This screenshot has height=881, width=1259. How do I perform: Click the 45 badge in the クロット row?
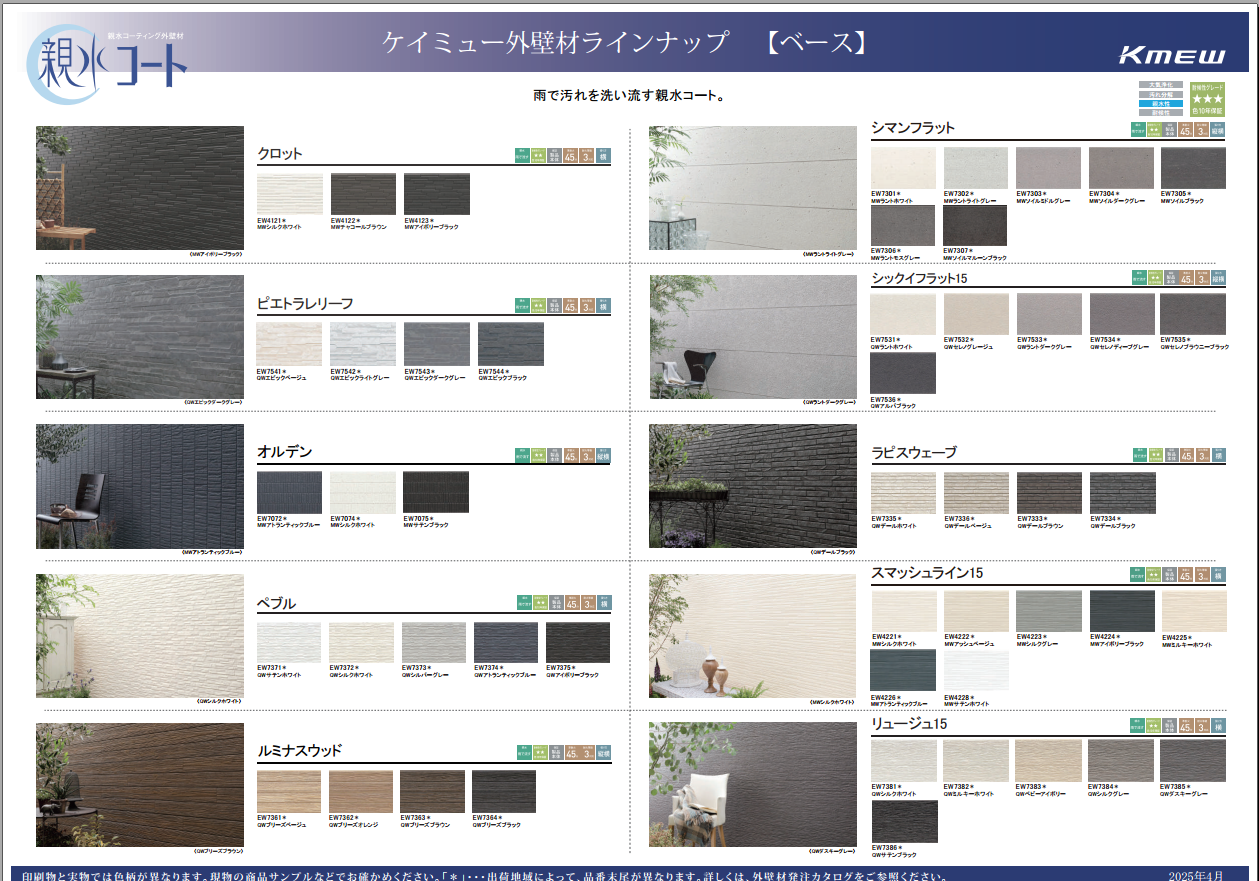click(571, 154)
